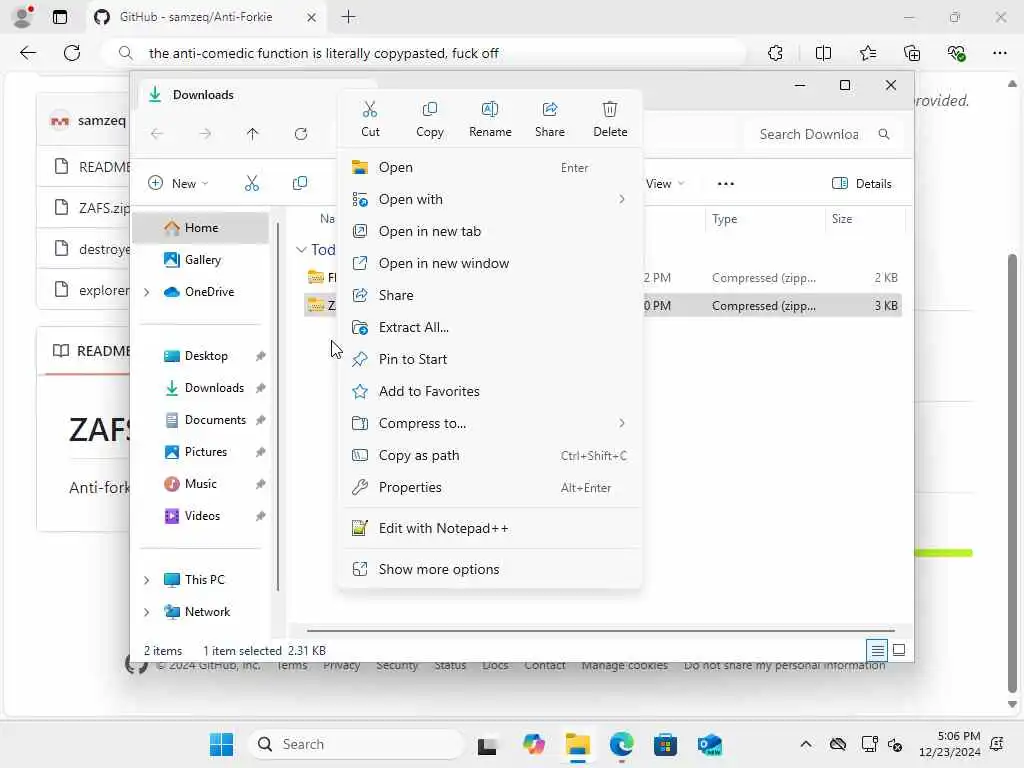Select Copy as path
The width and height of the screenshot is (1024, 768).
click(x=490, y=455)
